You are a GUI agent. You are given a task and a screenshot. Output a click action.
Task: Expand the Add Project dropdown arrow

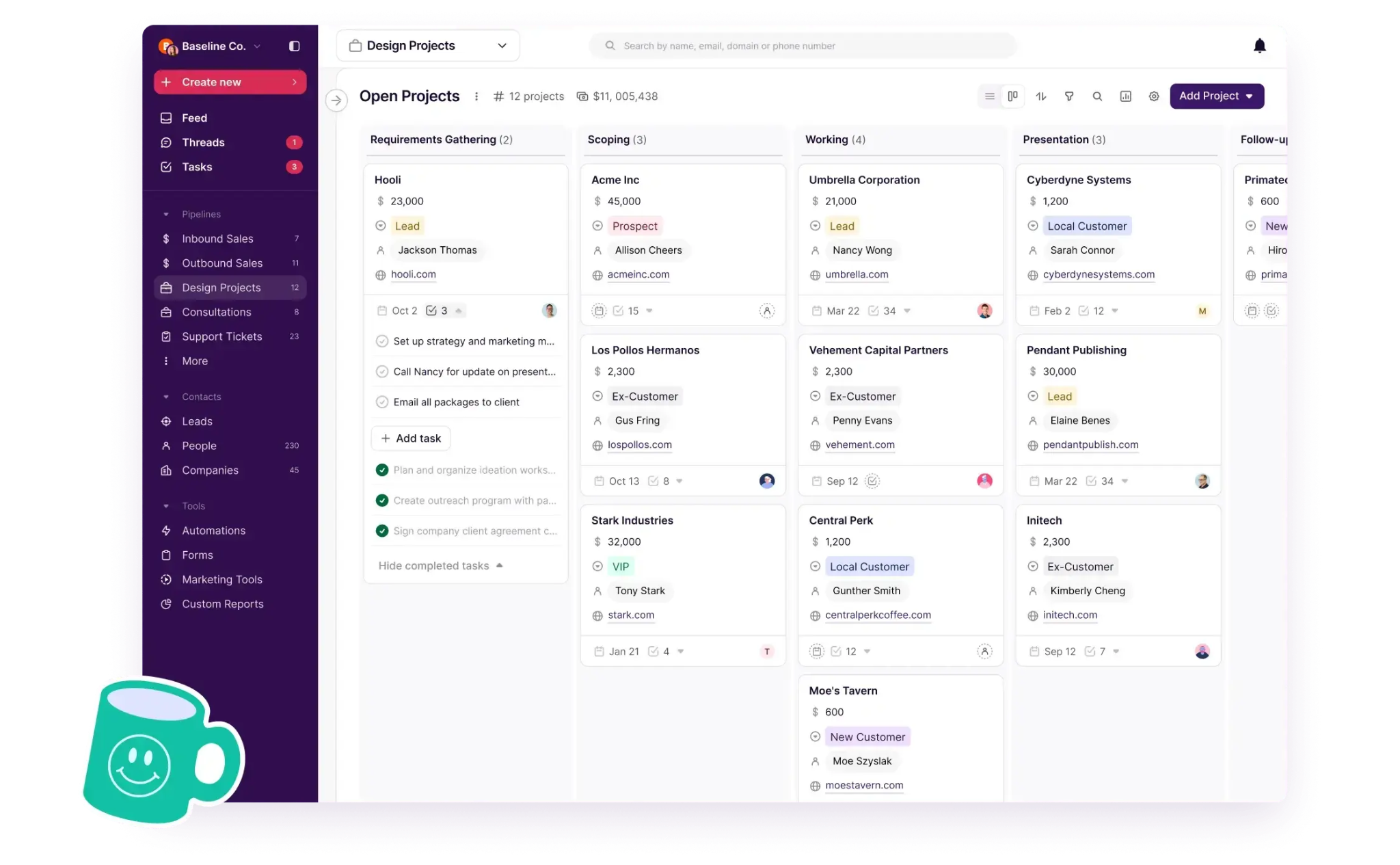point(1249,96)
